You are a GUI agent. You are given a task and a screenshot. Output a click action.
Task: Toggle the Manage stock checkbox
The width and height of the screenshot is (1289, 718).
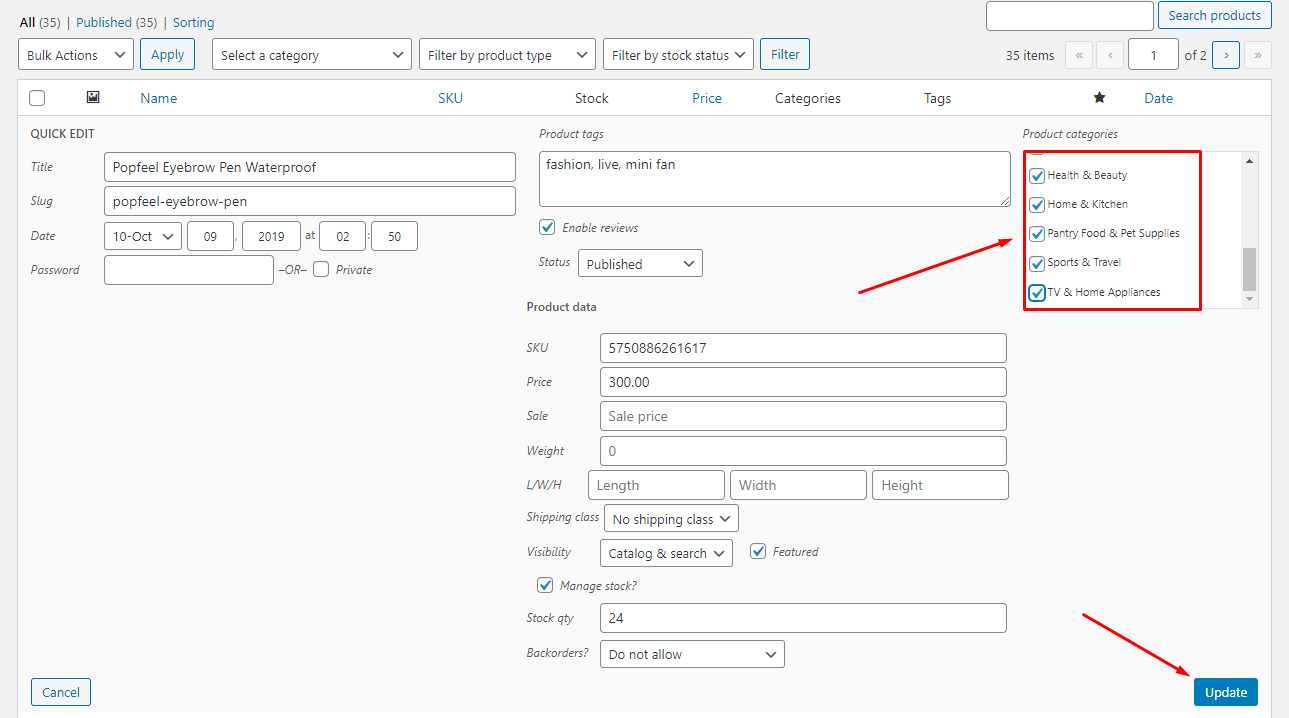click(545, 585)
